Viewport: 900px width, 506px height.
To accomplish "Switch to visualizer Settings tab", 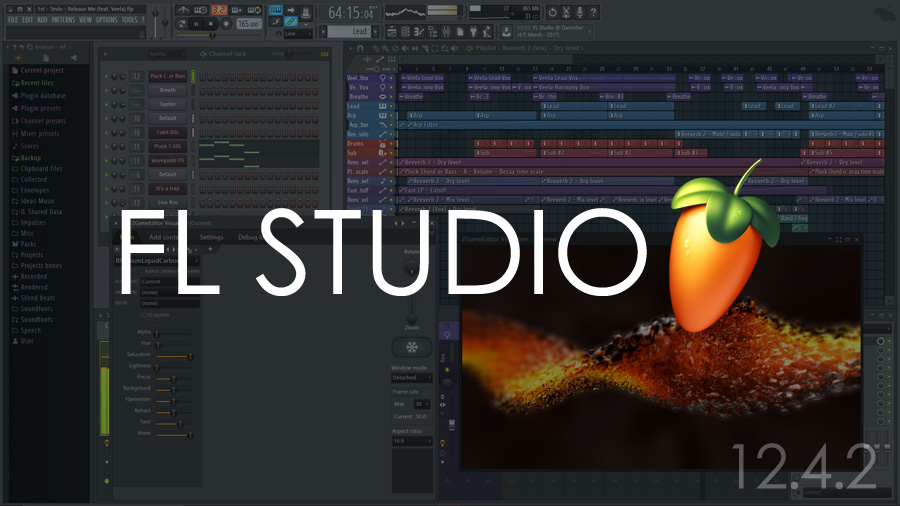I will tap(211, 237).
